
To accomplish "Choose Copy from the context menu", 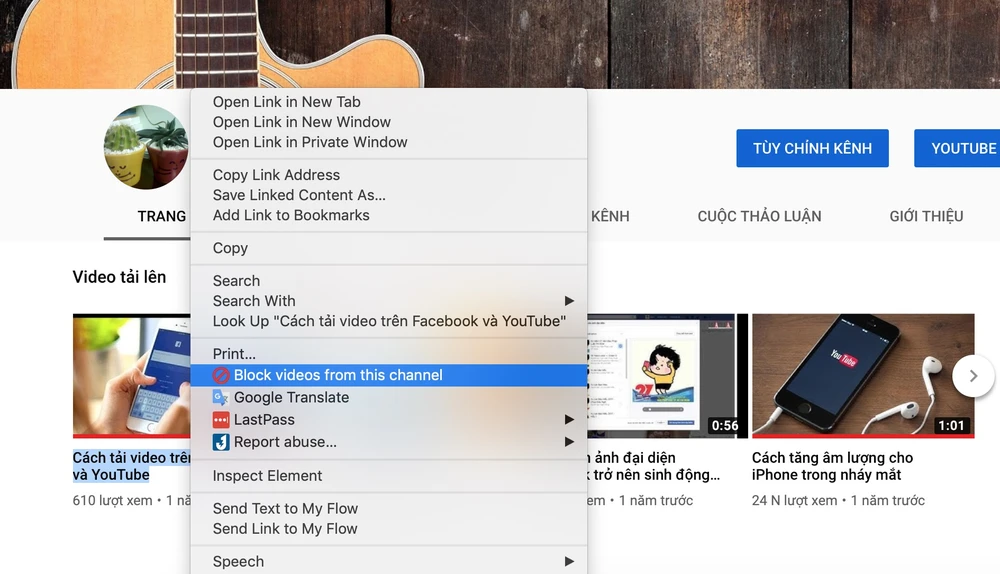I will click(388, 248).
